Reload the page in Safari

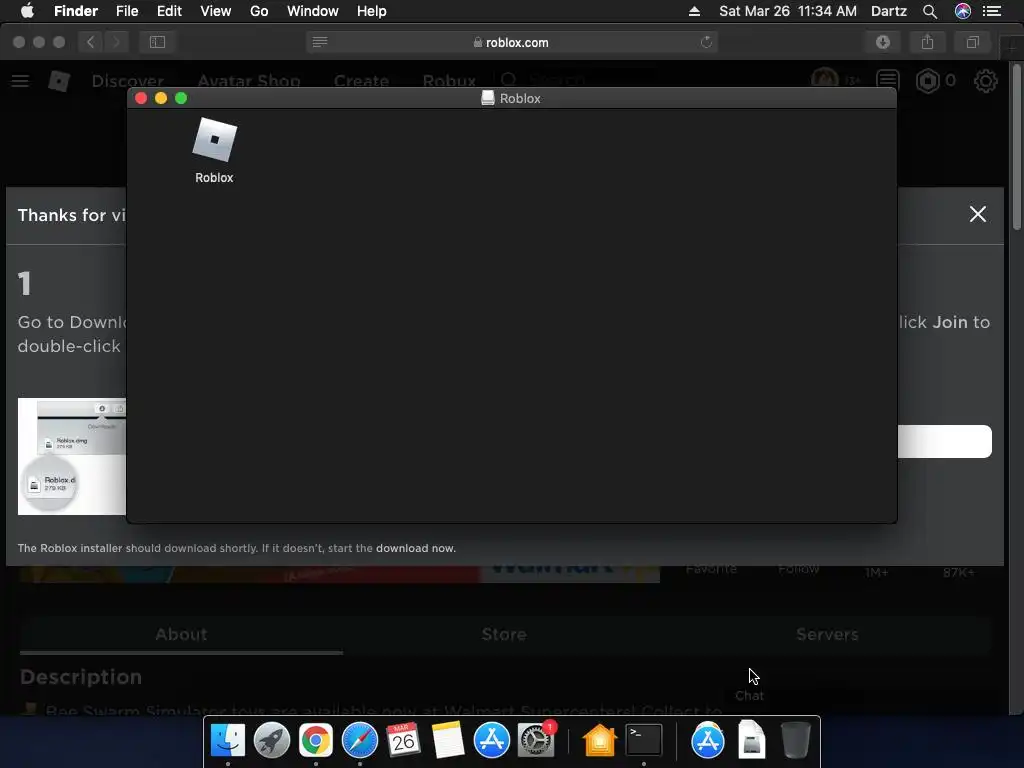[706, 42]
